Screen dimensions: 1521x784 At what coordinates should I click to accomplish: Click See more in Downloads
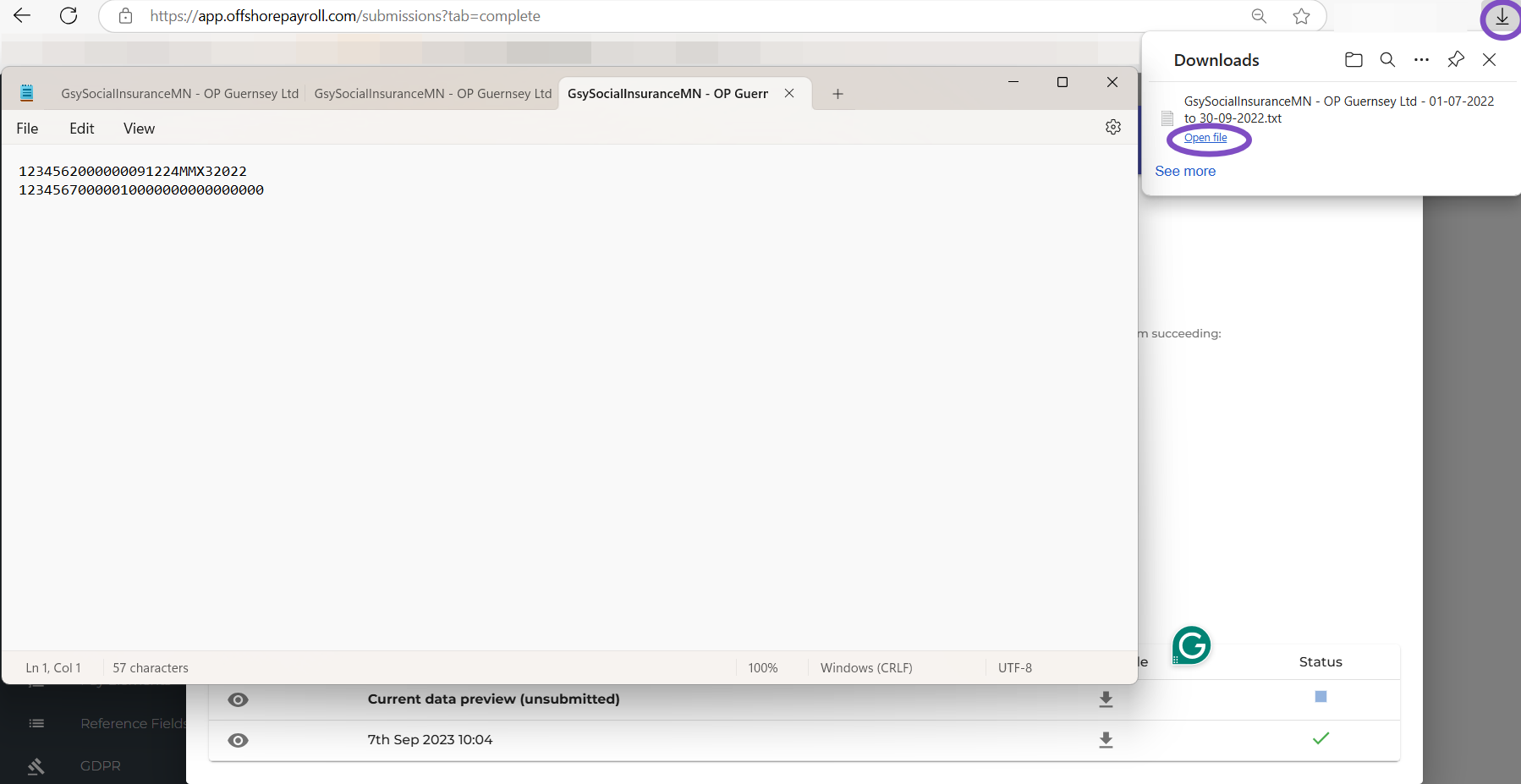point(1185,171)
